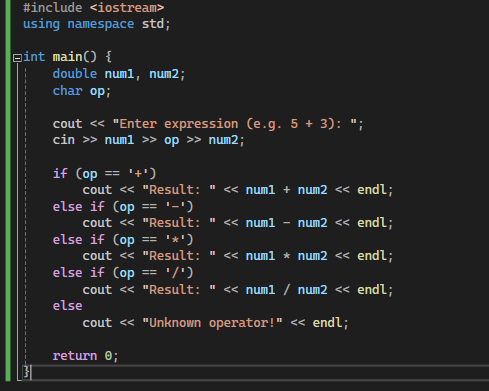Click 'endl' on the Unknown operator line
This screenshot has height=391, width=489.
click(327, 323)
